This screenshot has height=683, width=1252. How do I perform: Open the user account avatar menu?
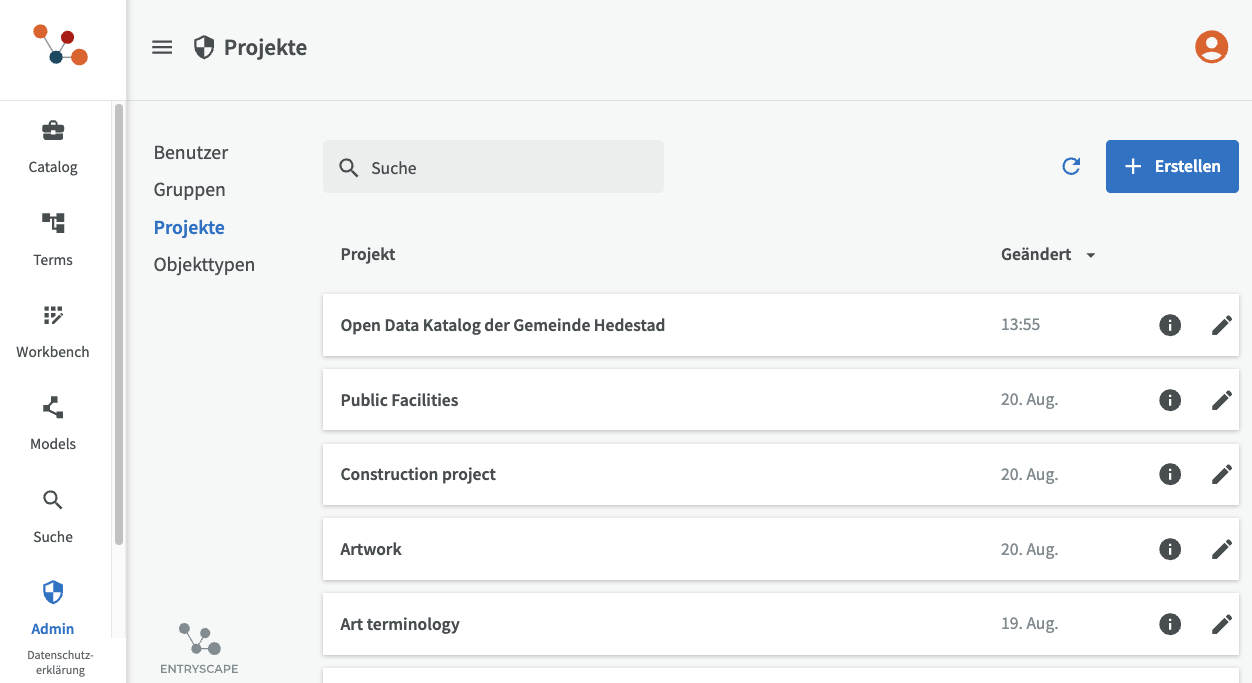[1211, 47]
